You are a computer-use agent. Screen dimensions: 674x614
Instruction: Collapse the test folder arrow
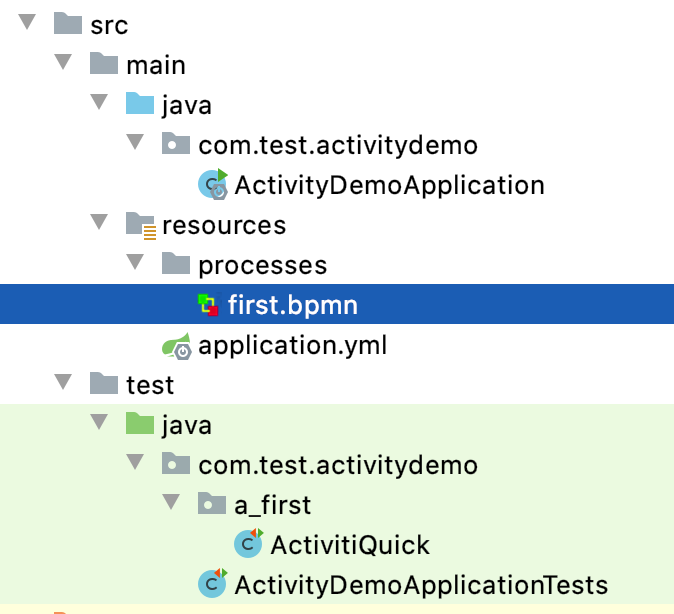[65, 384]
